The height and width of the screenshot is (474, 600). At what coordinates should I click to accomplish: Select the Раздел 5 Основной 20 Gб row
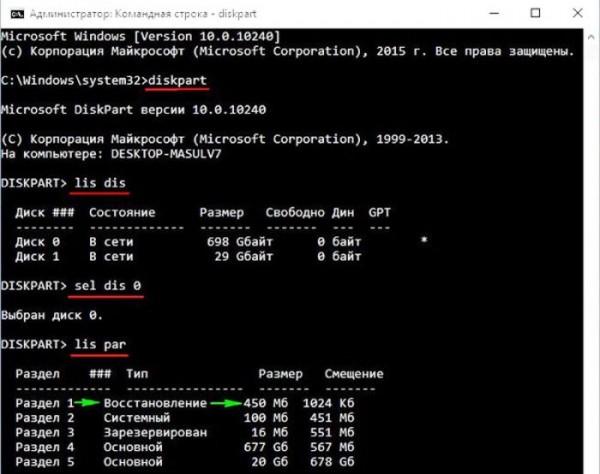[x=185, y=462]
